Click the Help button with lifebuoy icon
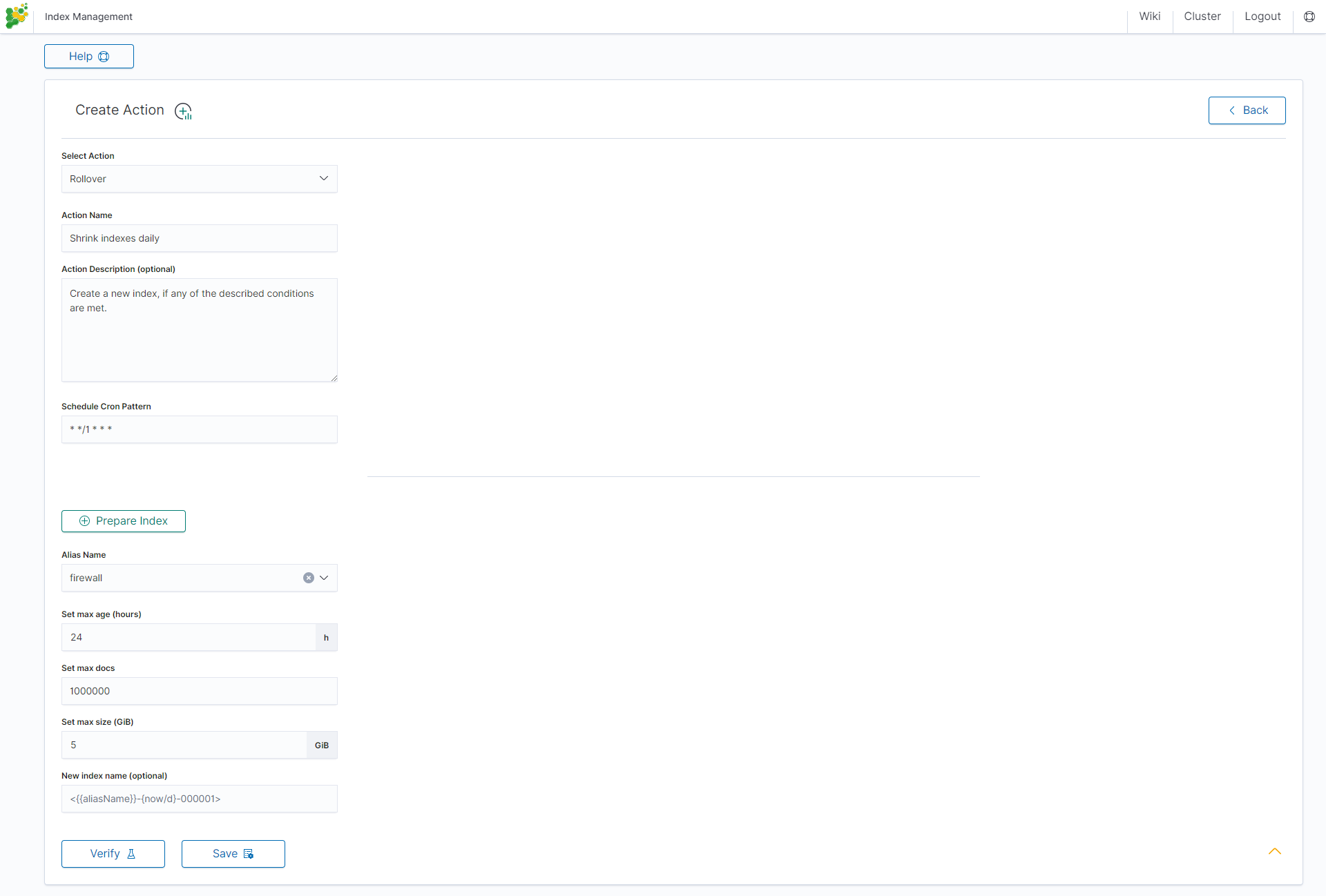Screen dimensions: 1326x896 pyautogui.click(x=89, y=57)
